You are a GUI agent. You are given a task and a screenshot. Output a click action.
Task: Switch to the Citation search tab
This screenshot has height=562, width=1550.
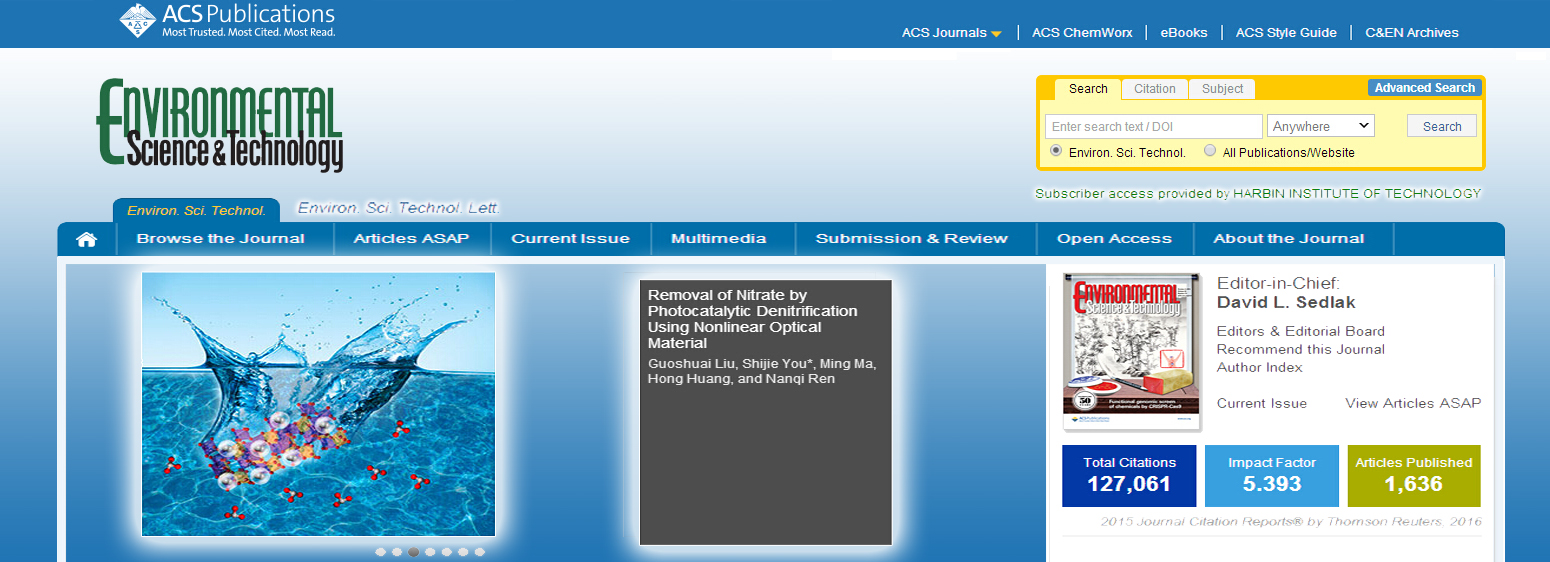pyautogui.click(x=1154, y=89)
